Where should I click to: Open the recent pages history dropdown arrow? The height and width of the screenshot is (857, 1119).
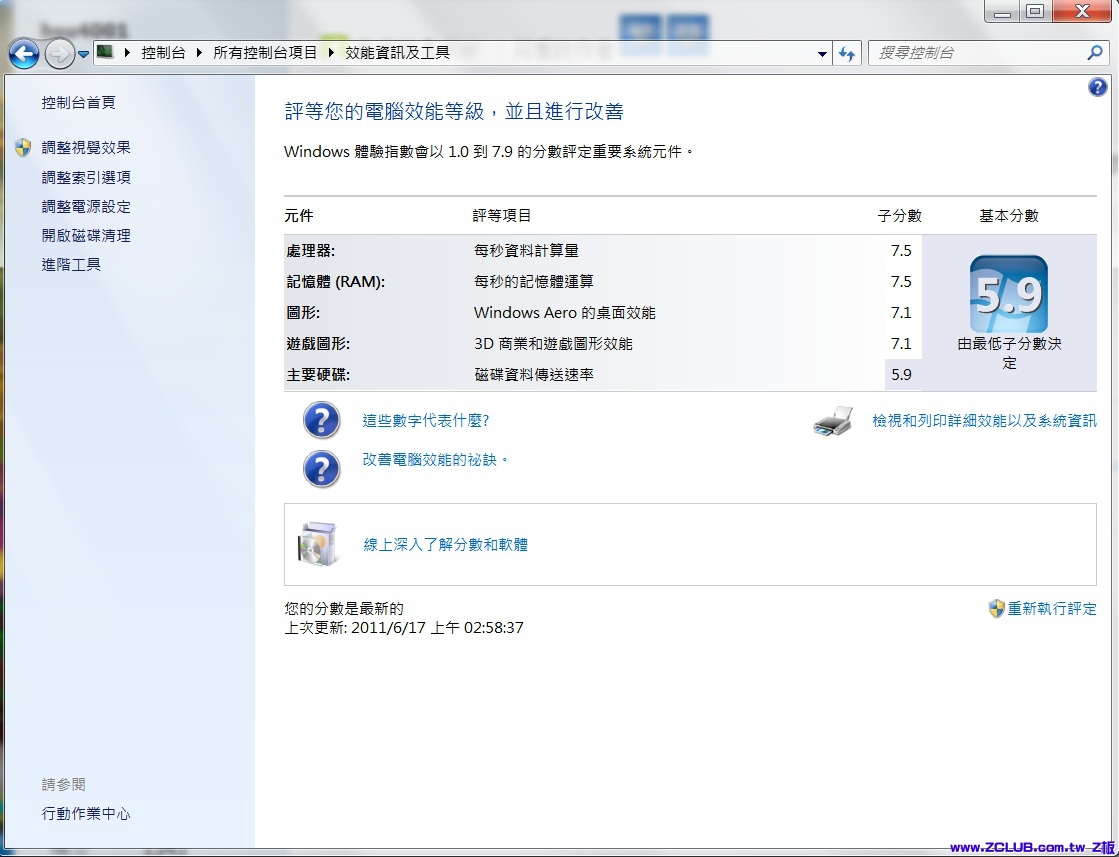tap(83, 54)
